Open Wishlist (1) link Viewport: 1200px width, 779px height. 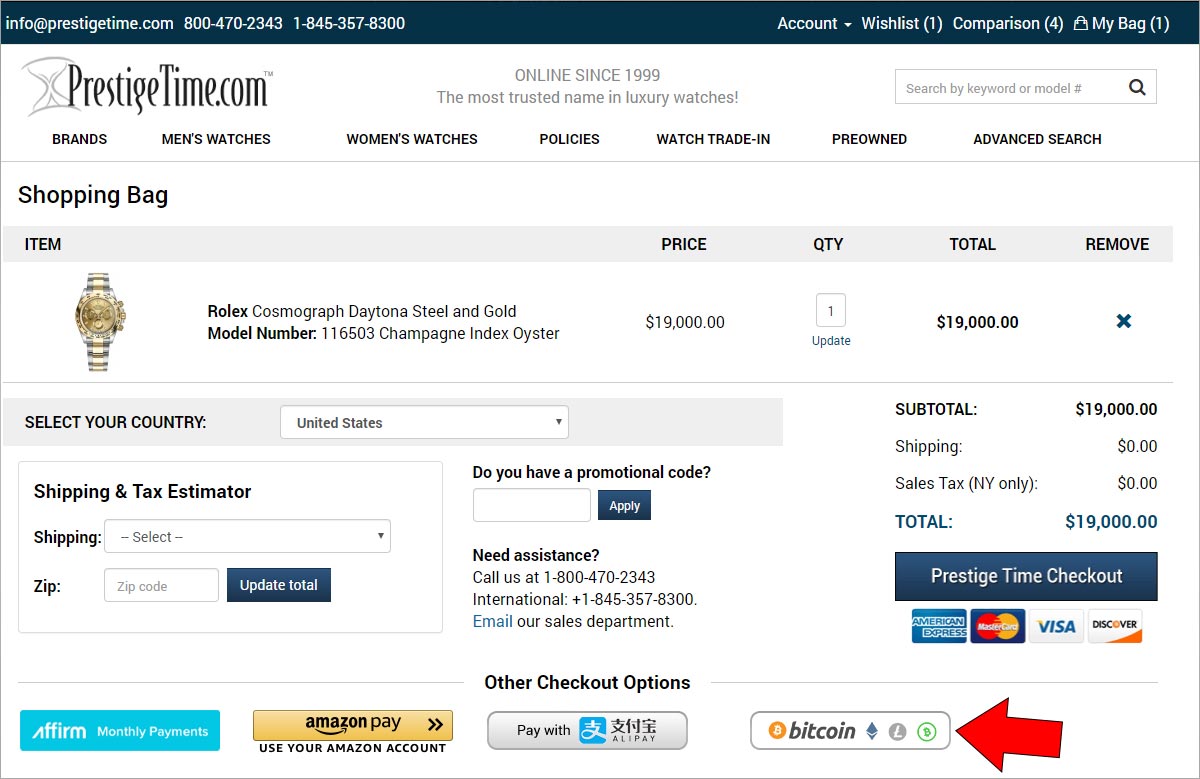902,23
